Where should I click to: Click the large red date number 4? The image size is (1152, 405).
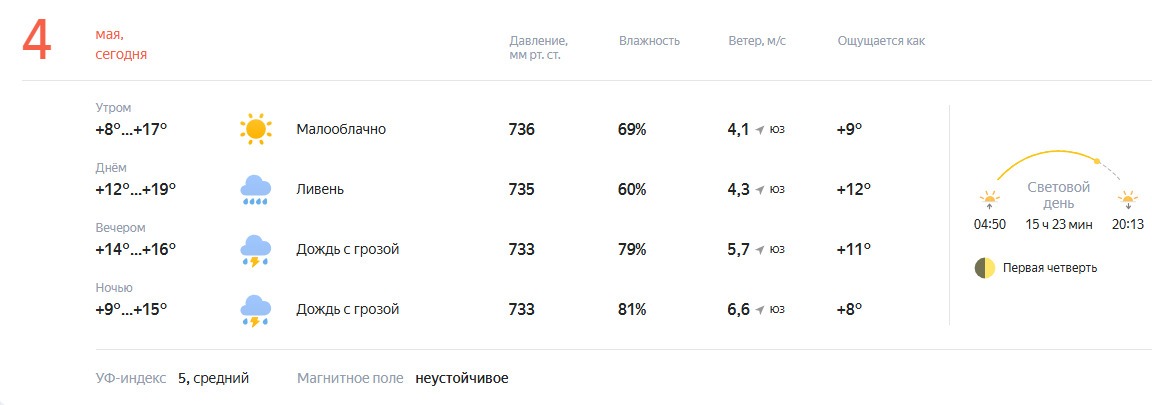(x=37, y=40)
